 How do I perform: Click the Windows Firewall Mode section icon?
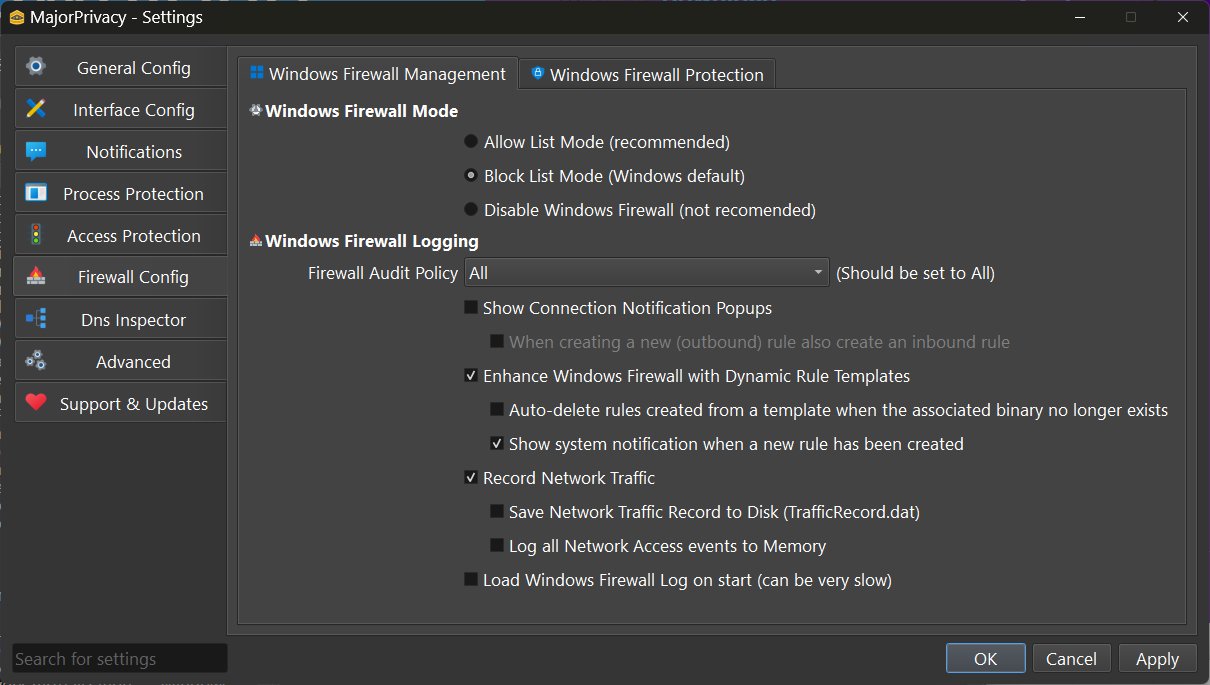click(x=256, y=111)
